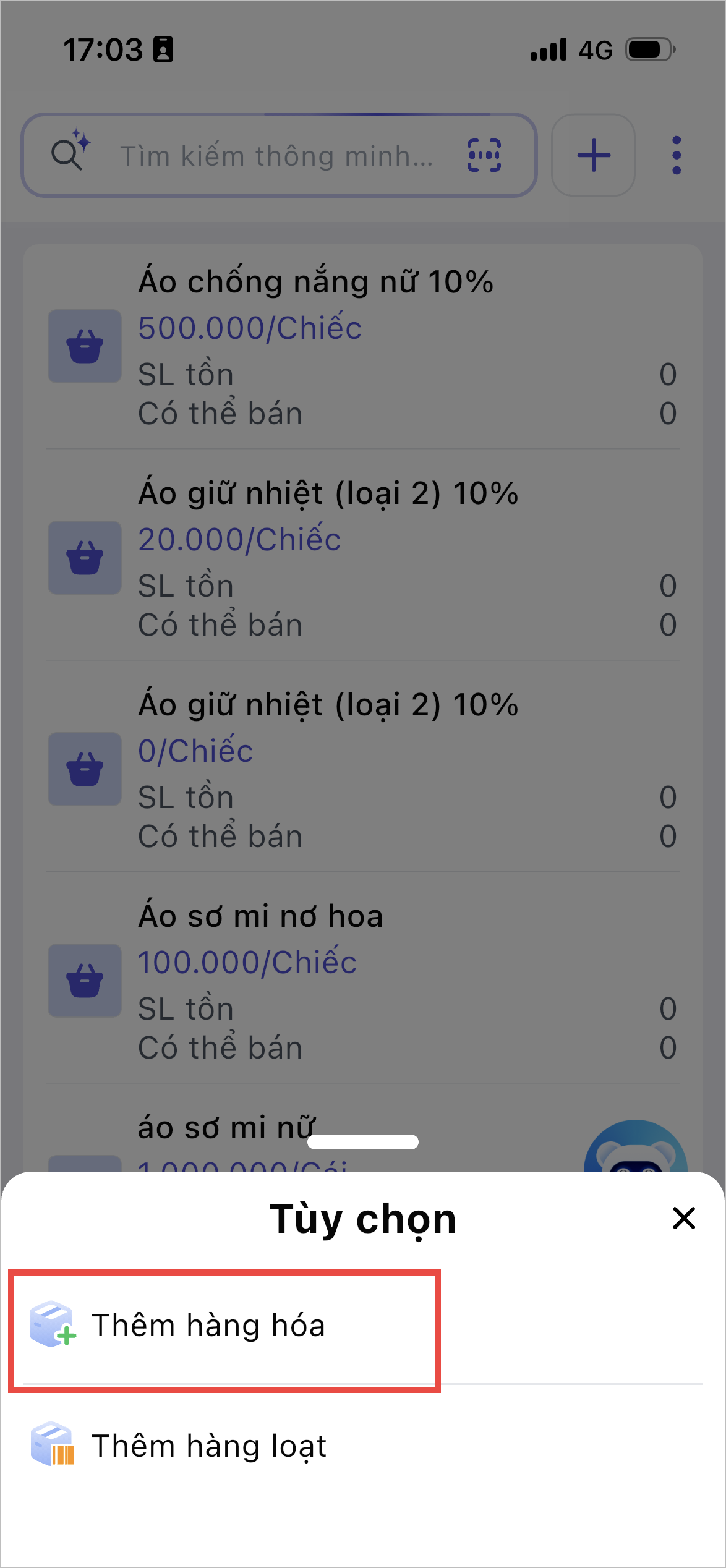The height and width of the screenshot is (1568, 726).
Task: Open the Áo sơ mi nơ hoa item
Action: 260,916
